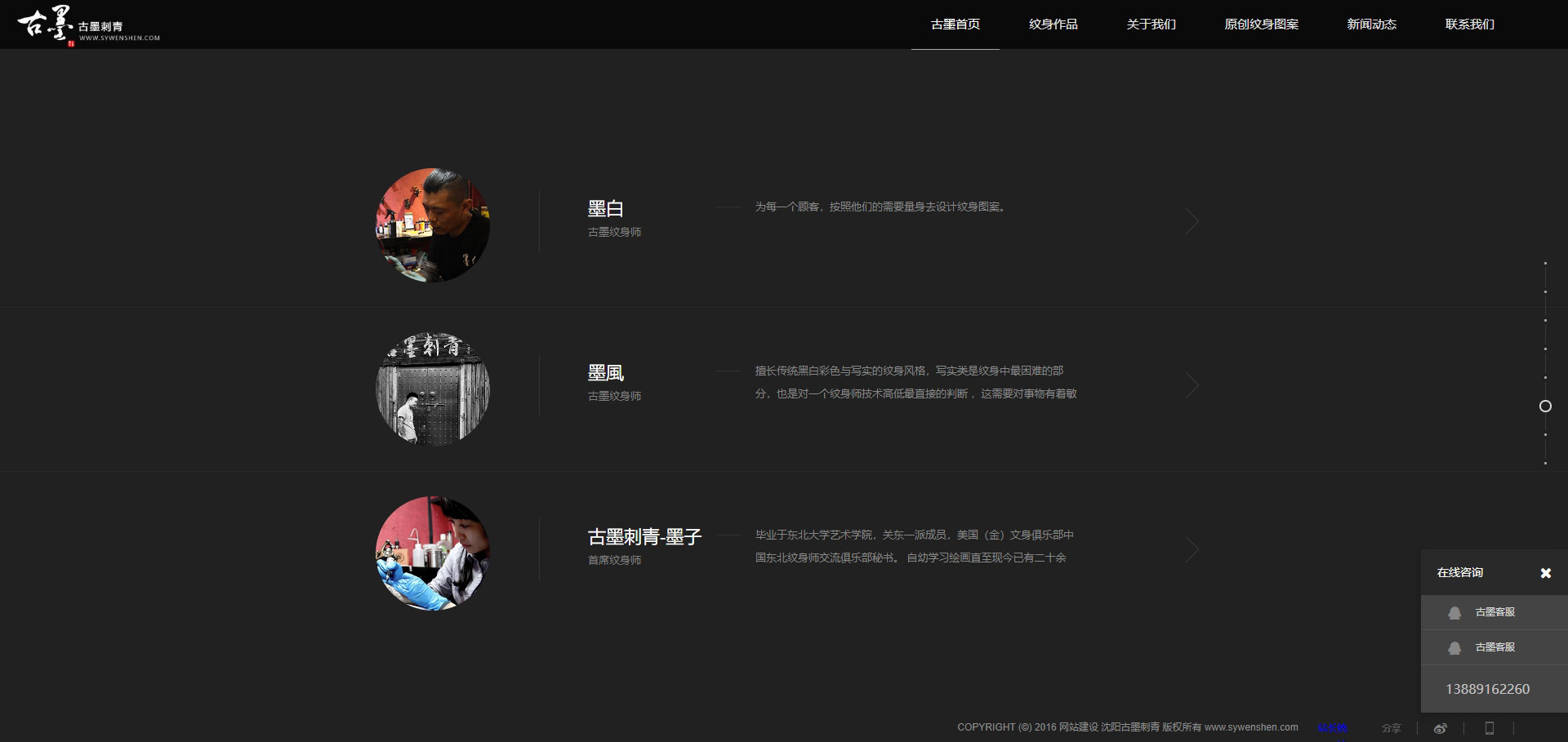Click the Weibo share icon in footer
This screenshot has width=1568, height=742.
(1441, 728)
